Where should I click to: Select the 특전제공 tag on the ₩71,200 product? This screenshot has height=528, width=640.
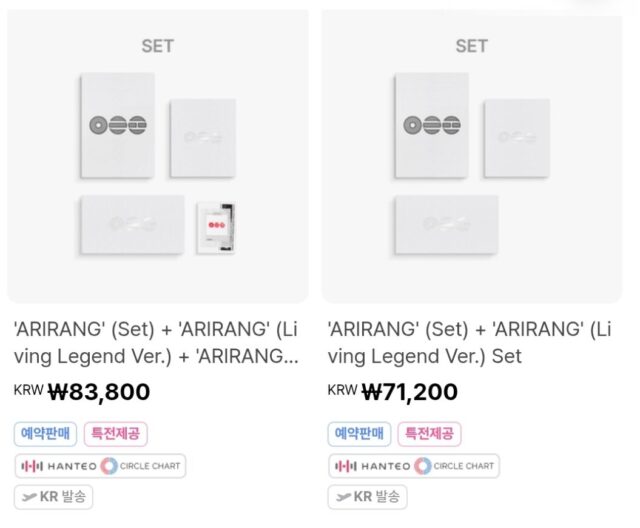click(429, 434)
